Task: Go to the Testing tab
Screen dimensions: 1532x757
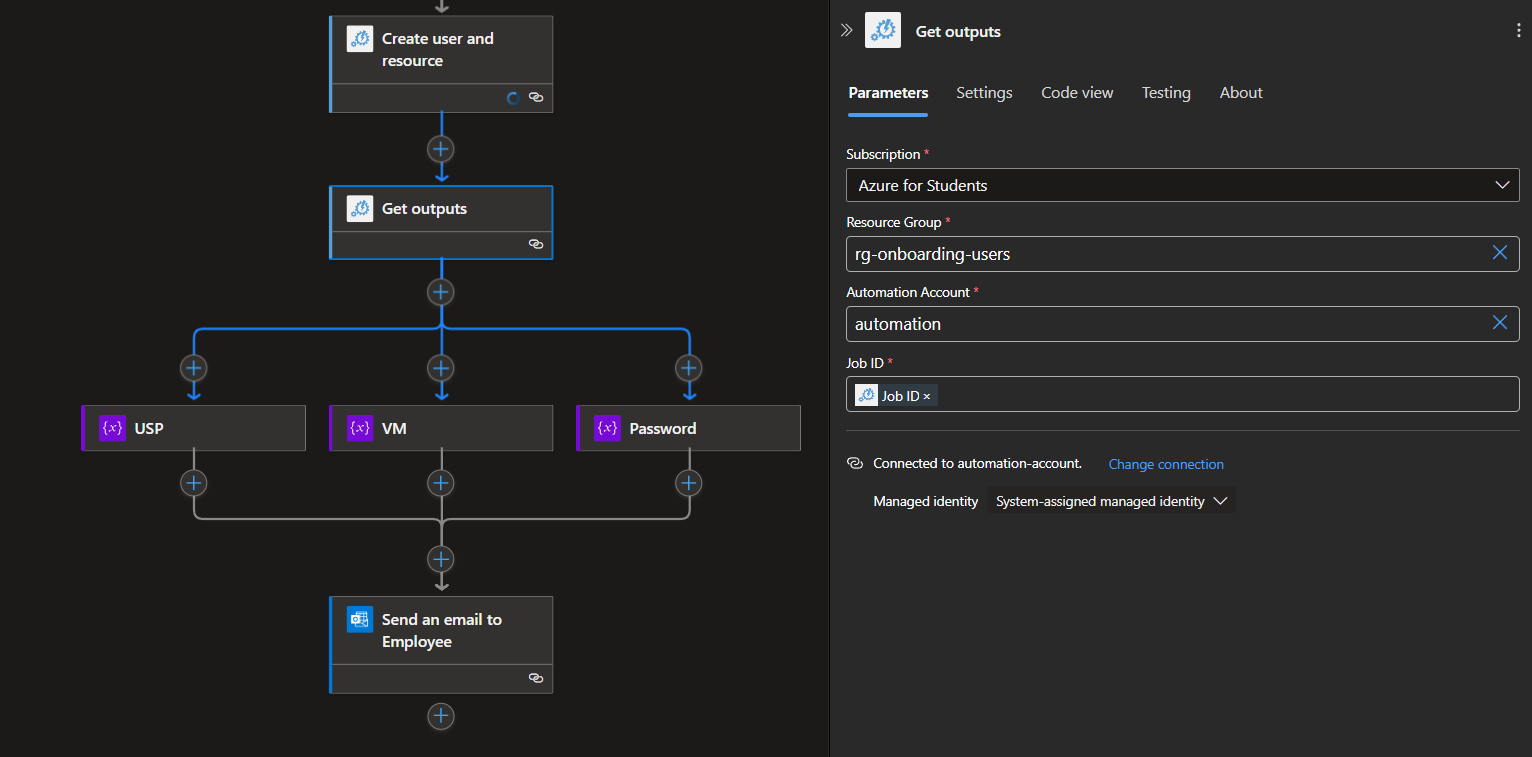Action: [1166, 93]
